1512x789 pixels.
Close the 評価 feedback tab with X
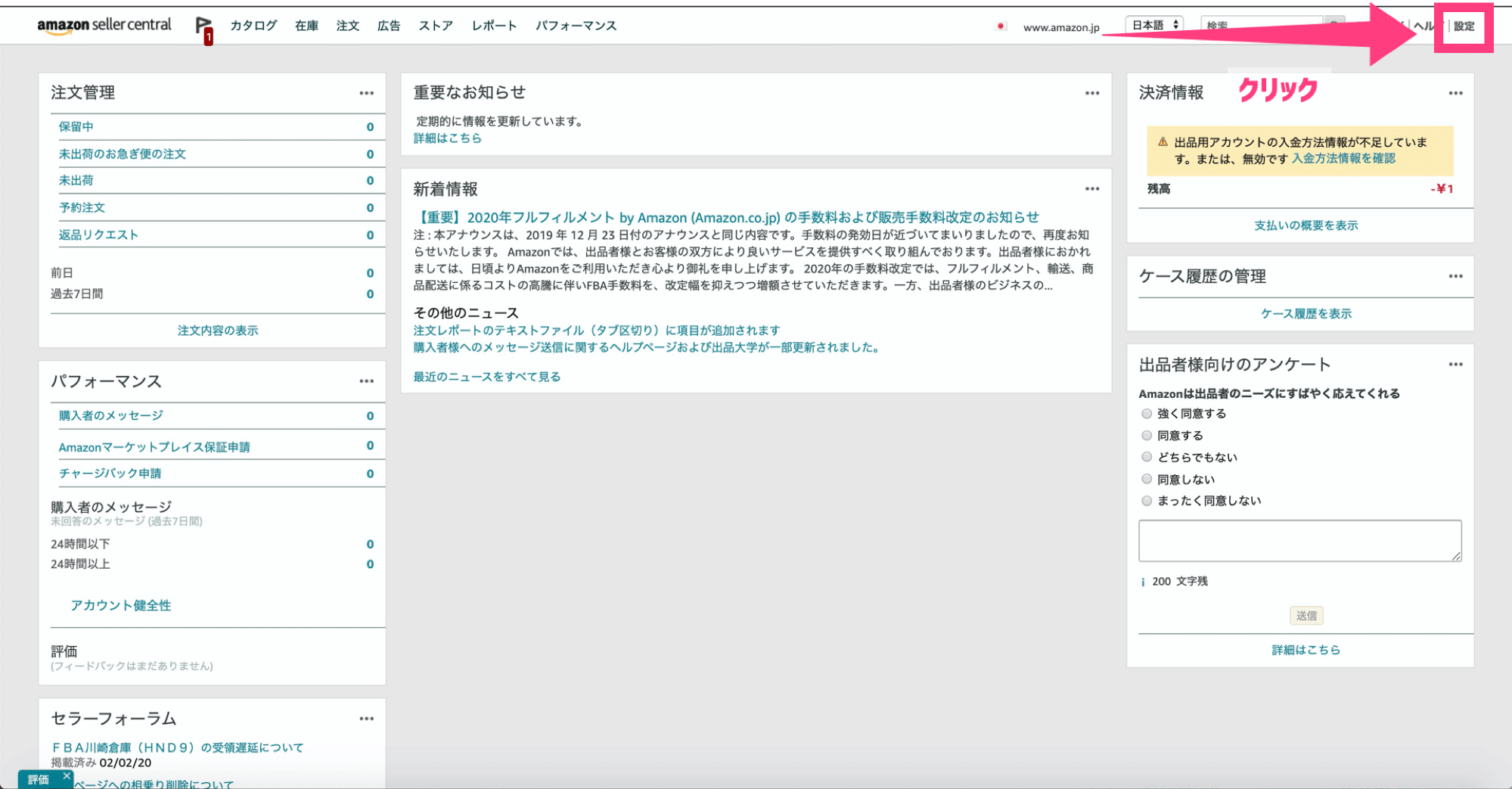click(x=67, y=776)
